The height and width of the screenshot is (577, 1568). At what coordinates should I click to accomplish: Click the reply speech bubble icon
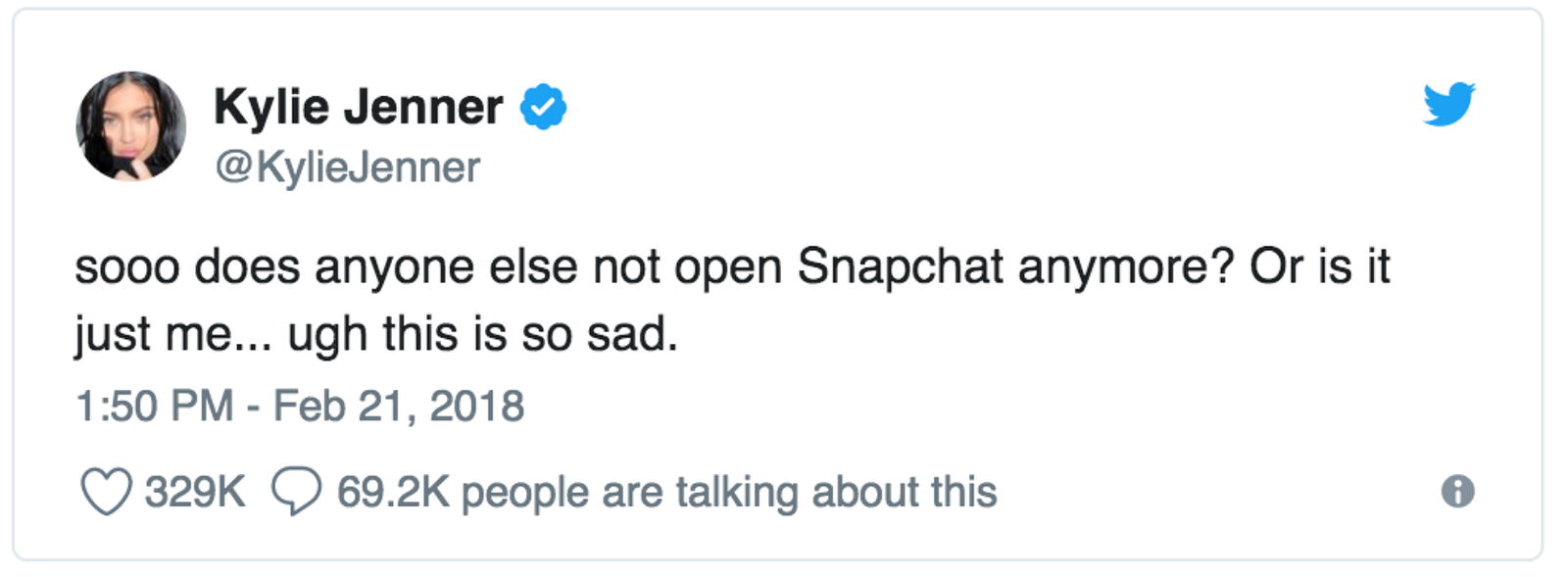point(296,492)
